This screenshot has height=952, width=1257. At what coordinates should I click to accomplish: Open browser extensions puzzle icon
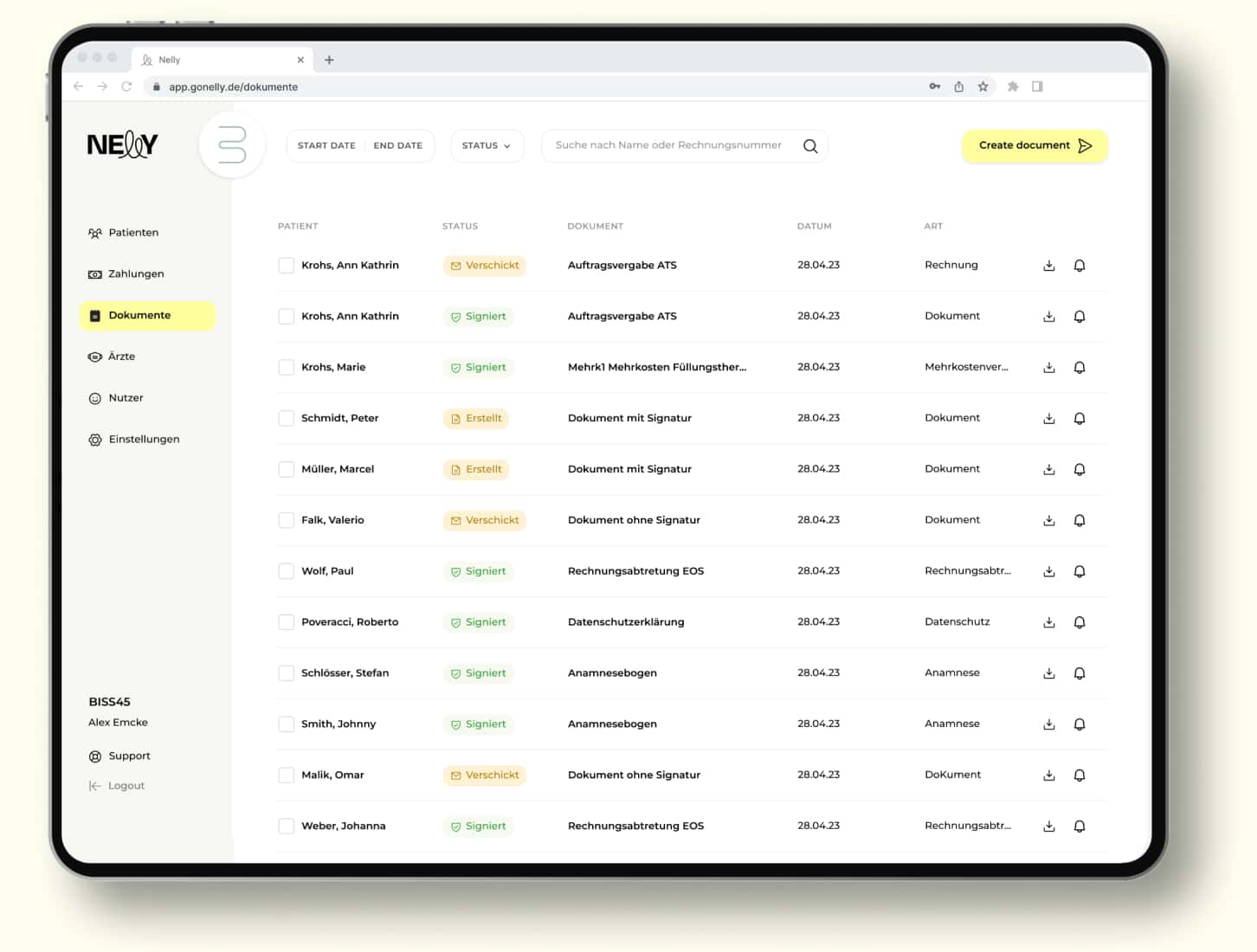pyautogui.click(x=1013, y=87)
